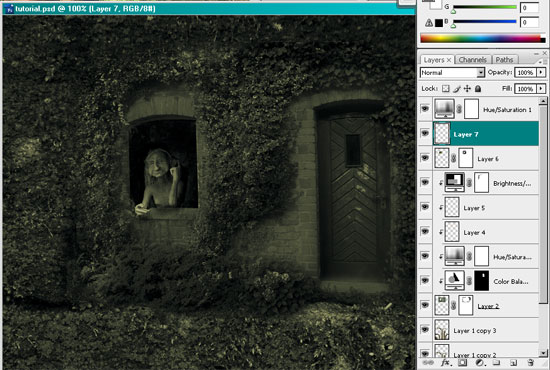
Task: Select Layer 6 name
Action: click(488, 159)
